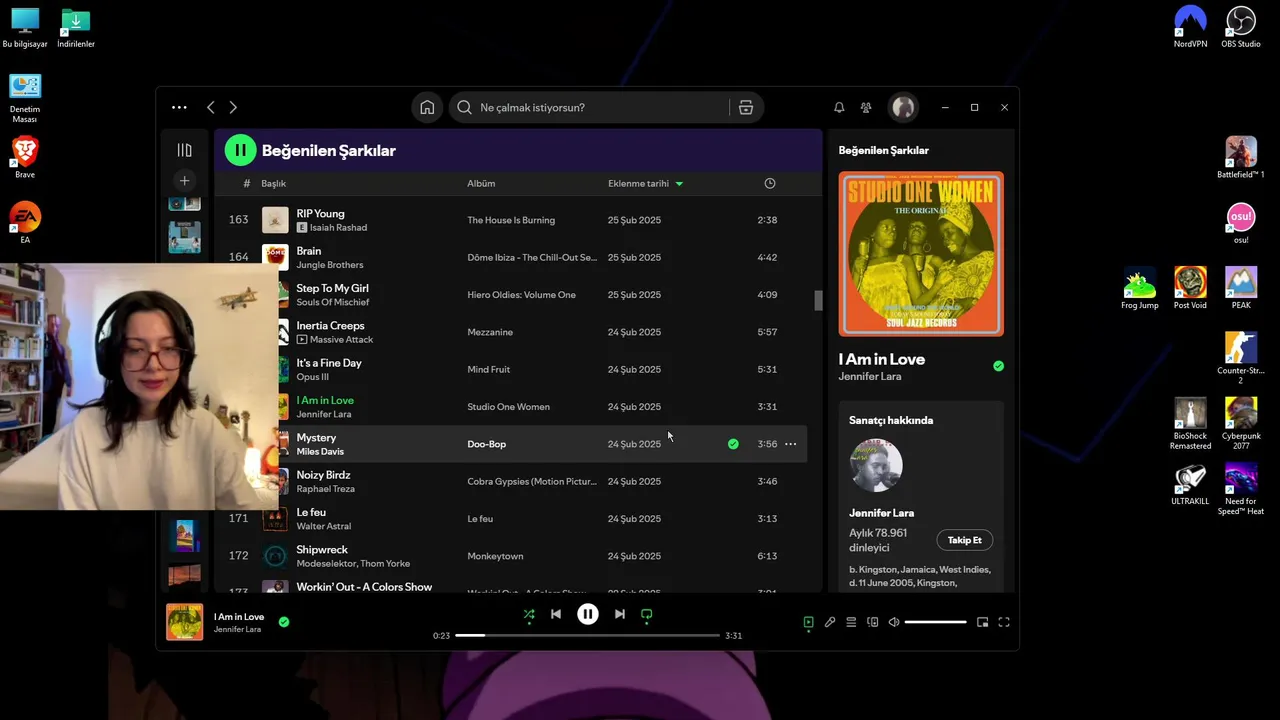1280x720 pixels.
Task: Sort by Eklenme tarihi column
Action: 638,183
